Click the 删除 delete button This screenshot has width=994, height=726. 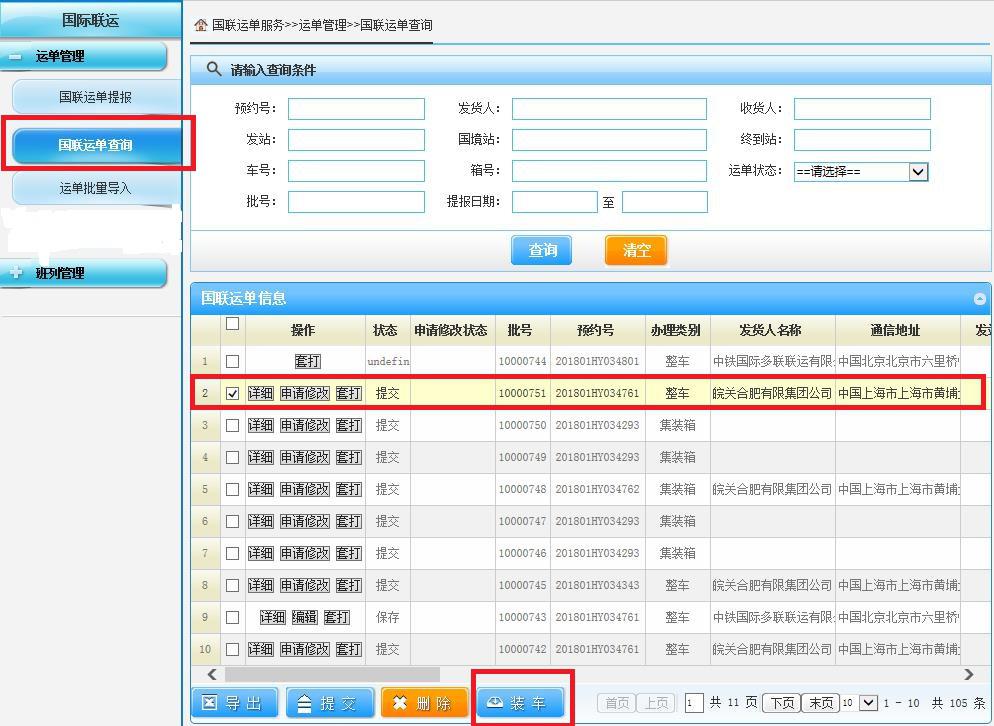[x=425, y=703]
